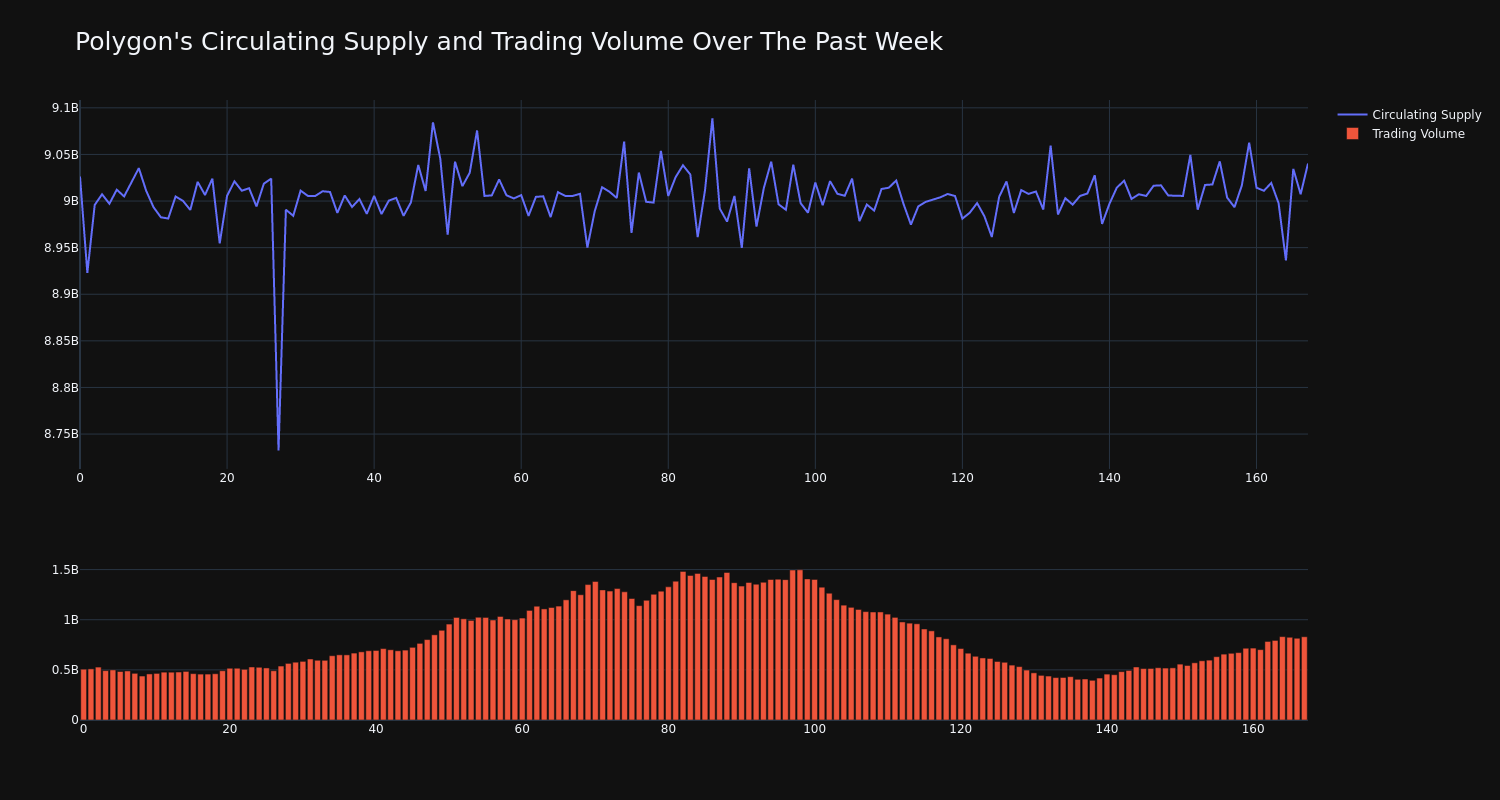This screenshot has height=800, width=1500.
Task: Click the 1.5B label on volume axis
Action: [x=65, y=570]
